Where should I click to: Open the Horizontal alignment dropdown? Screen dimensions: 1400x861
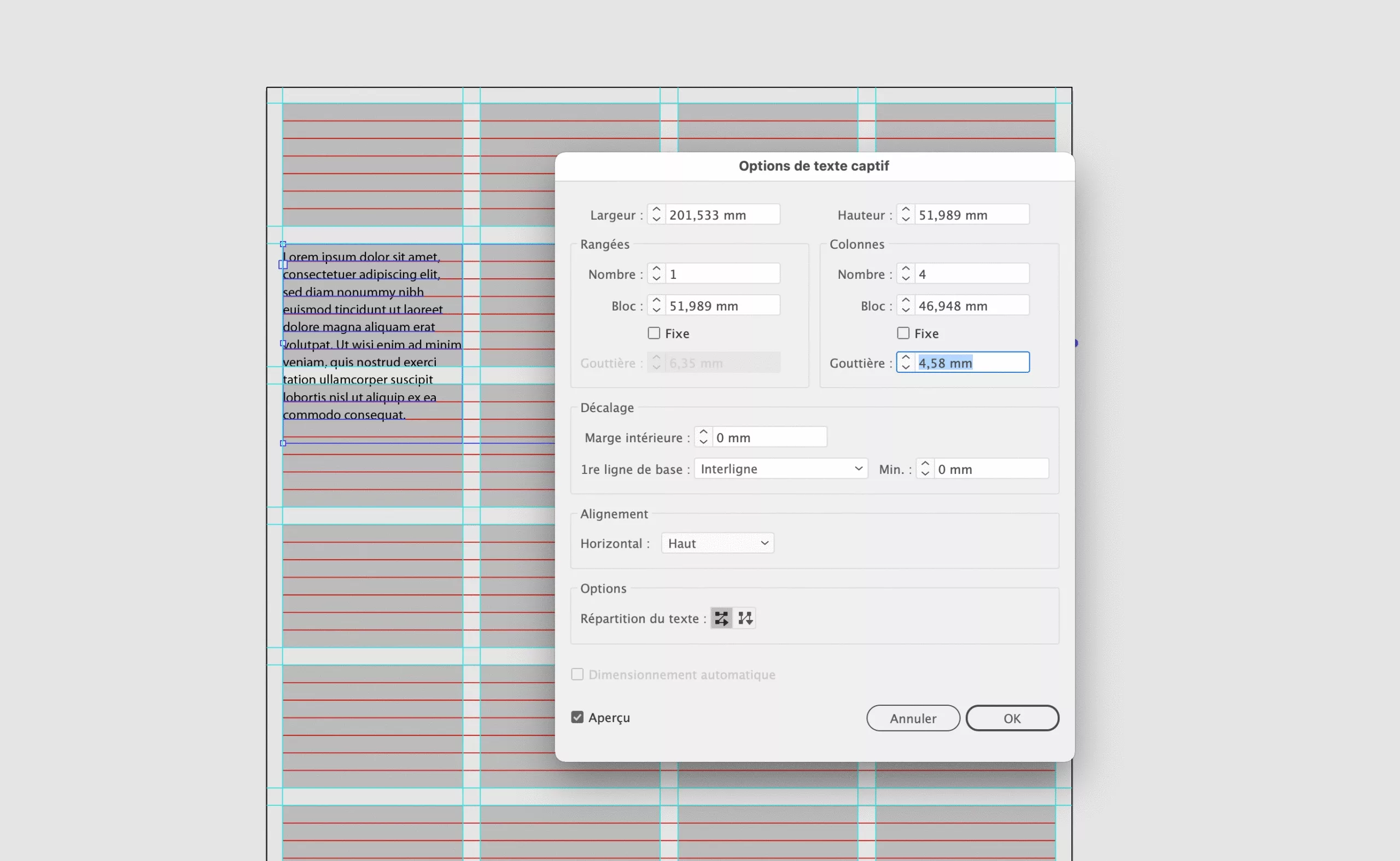(x=717, y=543)
